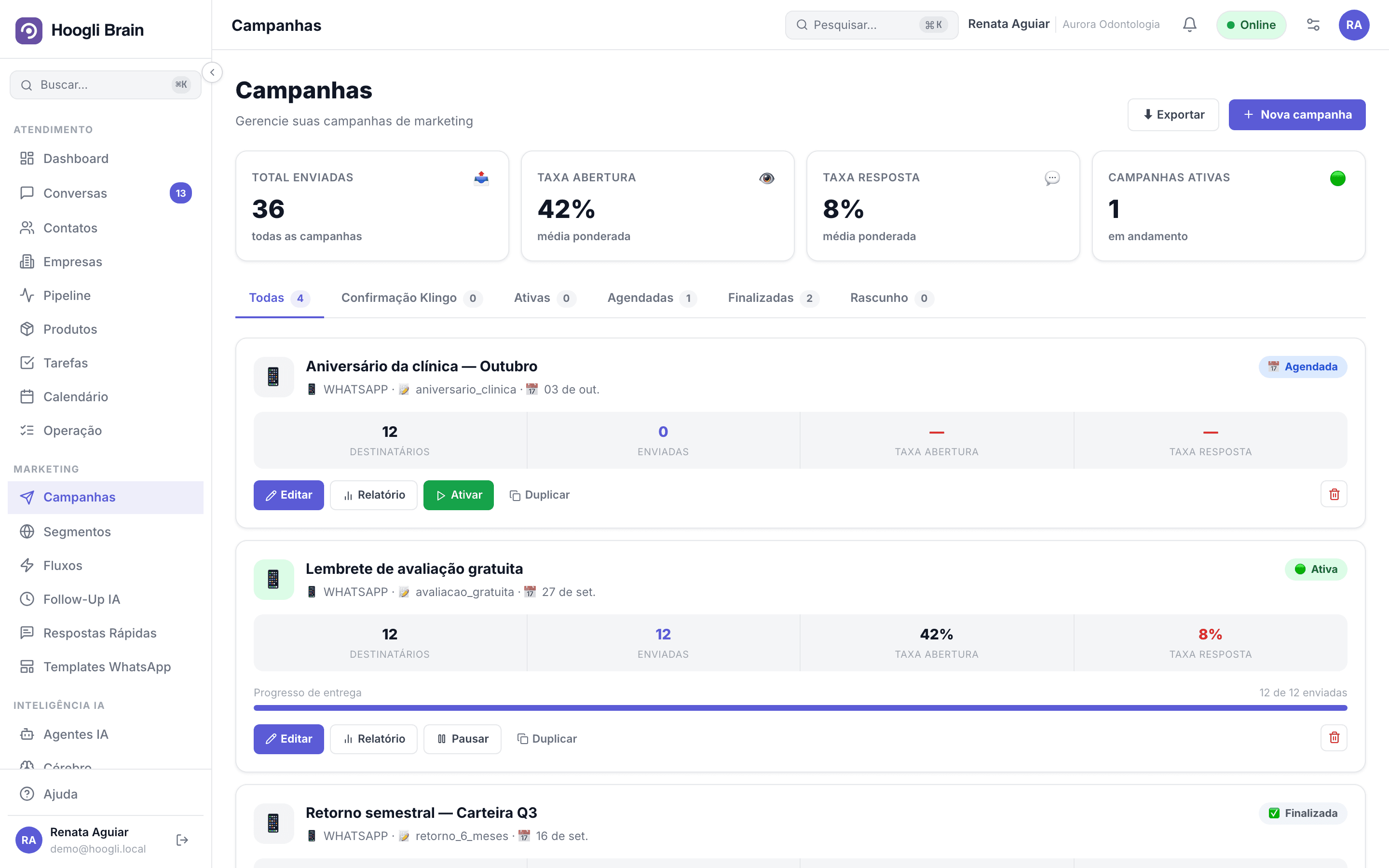Pause the Lembrete de avaliação gratuita campaign
1389x868 pixels.
click(x=462, y=738)
